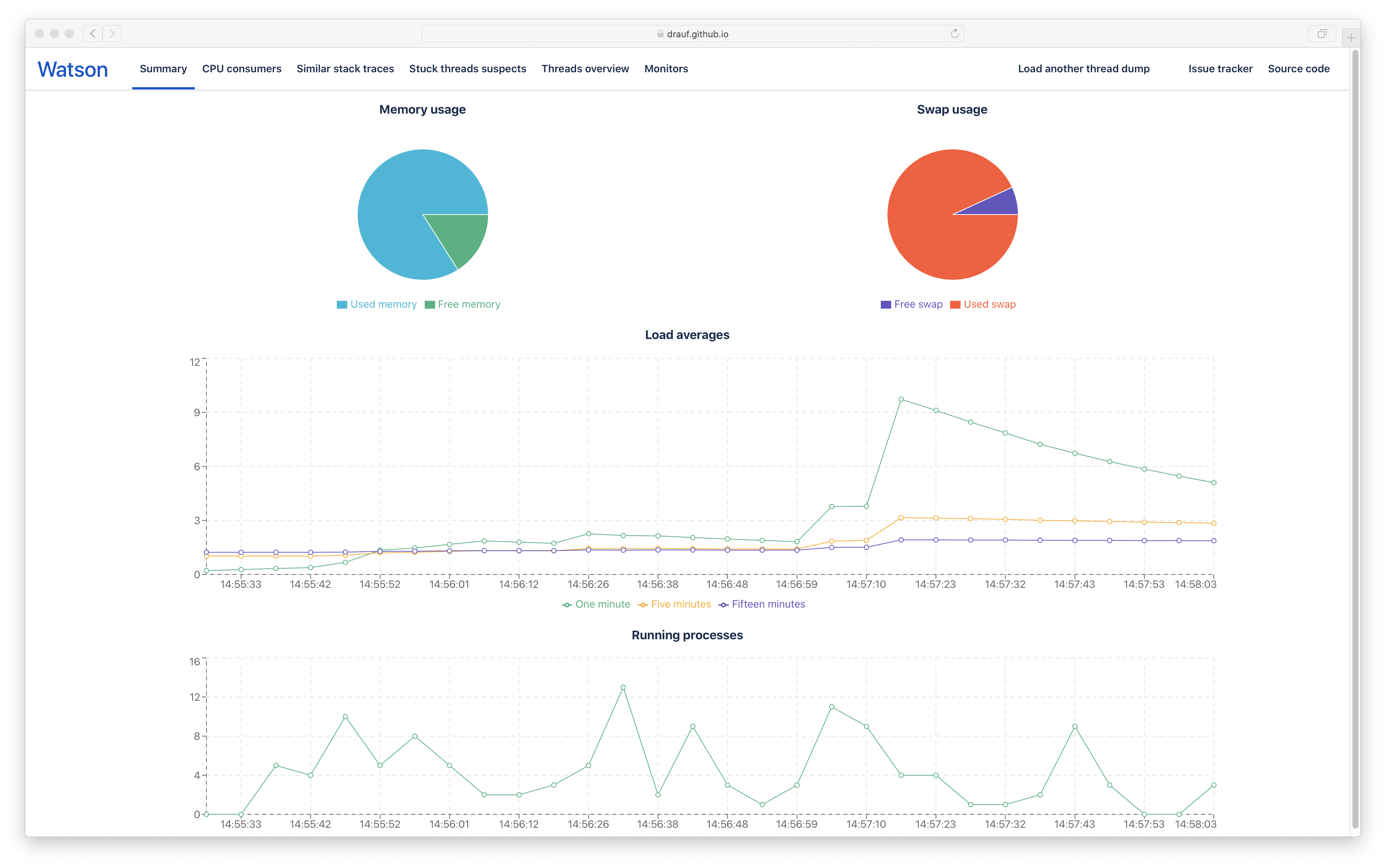Click the browser back arrow icon

tap(92, 34)
